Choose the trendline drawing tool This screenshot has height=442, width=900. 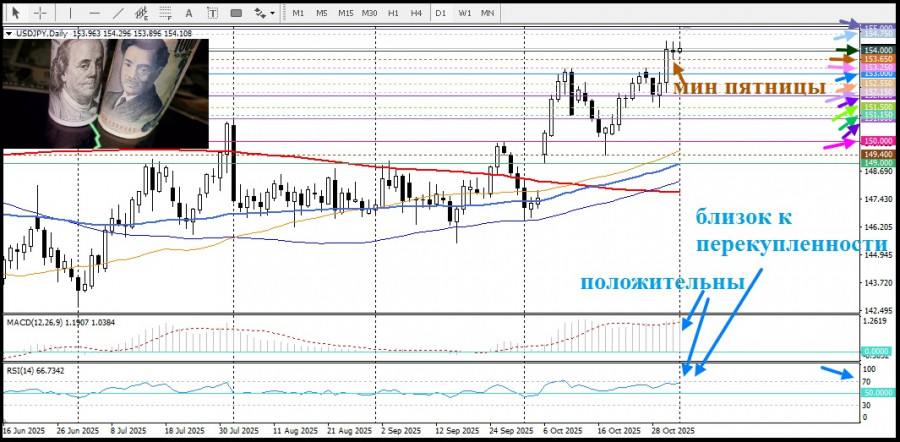point(117,13)
